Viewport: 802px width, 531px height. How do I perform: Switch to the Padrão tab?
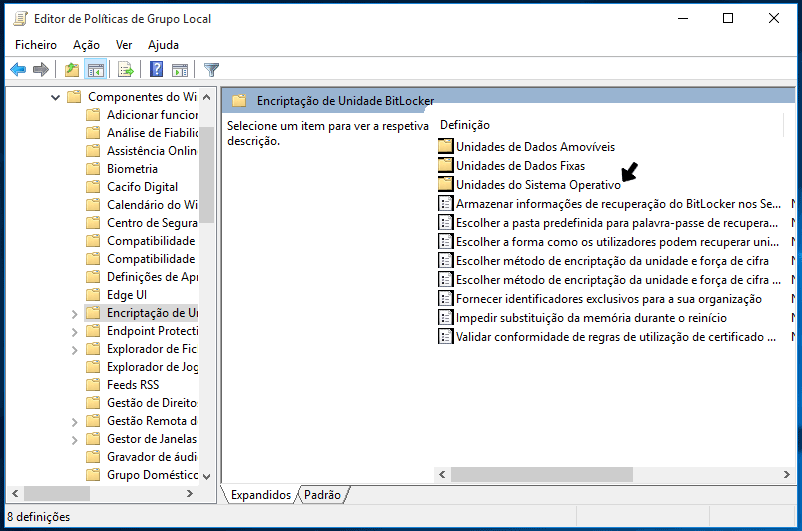pyautogui.click(x=322, y=495)
